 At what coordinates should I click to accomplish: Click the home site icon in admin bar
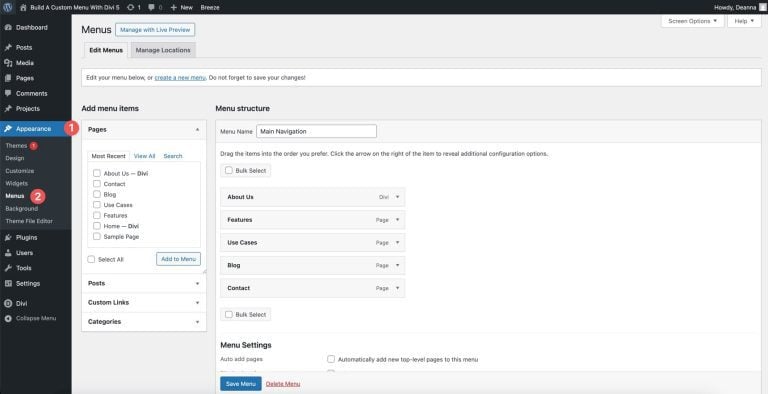24,7
